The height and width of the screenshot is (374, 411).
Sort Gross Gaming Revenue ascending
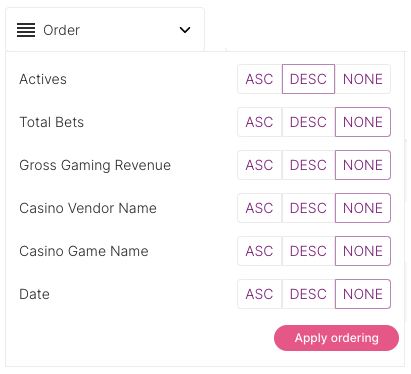pos(260,165)
